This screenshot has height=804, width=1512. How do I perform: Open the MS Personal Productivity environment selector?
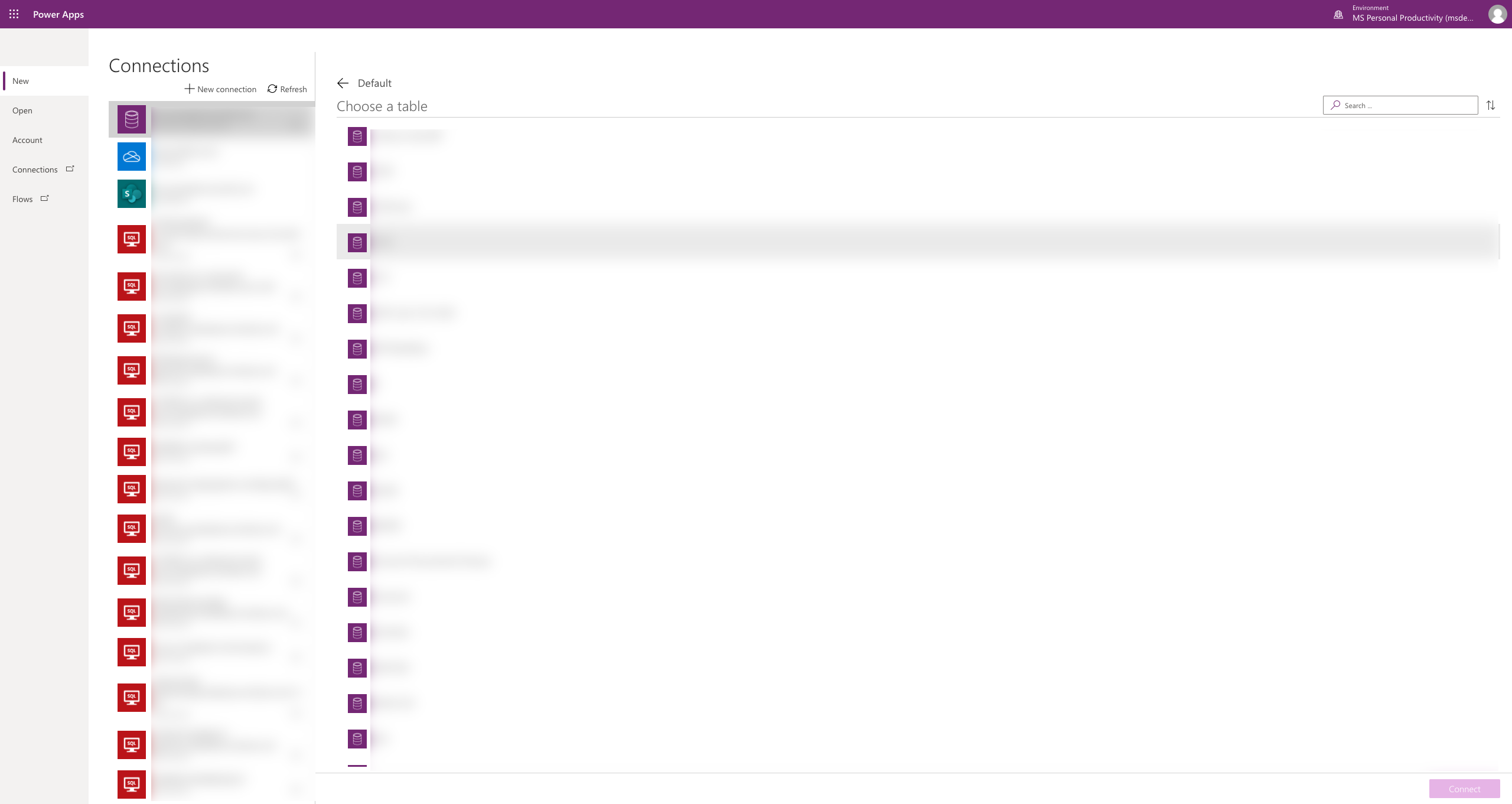coord(1412,18)
